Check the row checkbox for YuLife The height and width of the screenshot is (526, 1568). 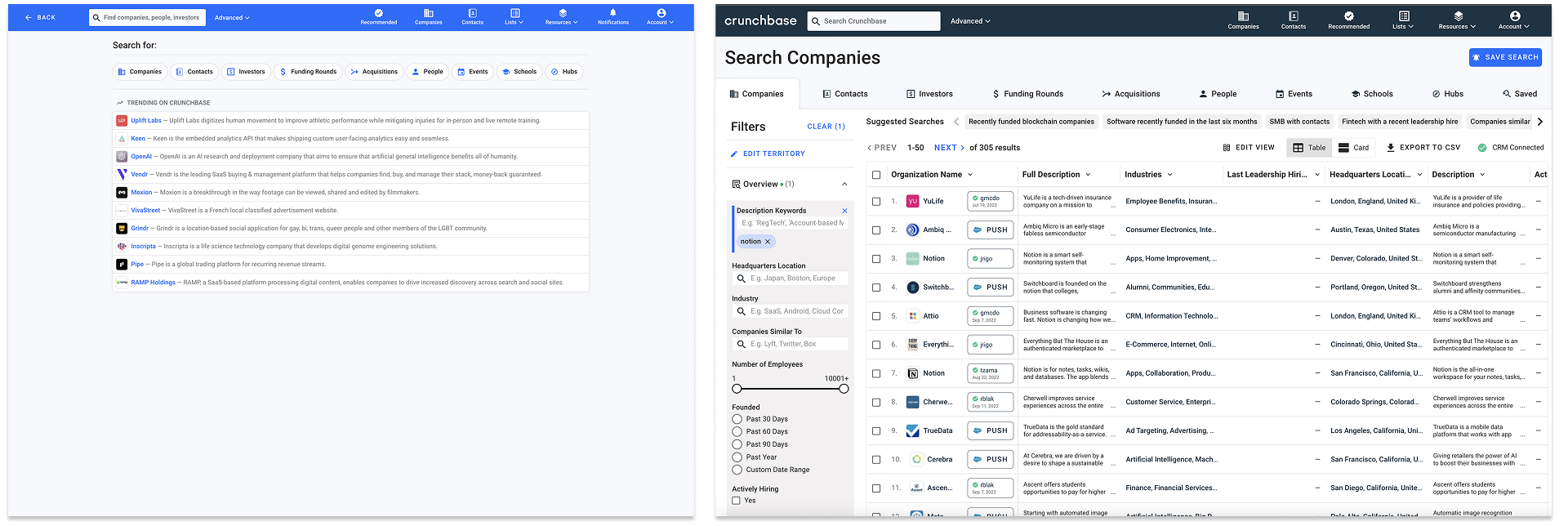coord(876,201)
